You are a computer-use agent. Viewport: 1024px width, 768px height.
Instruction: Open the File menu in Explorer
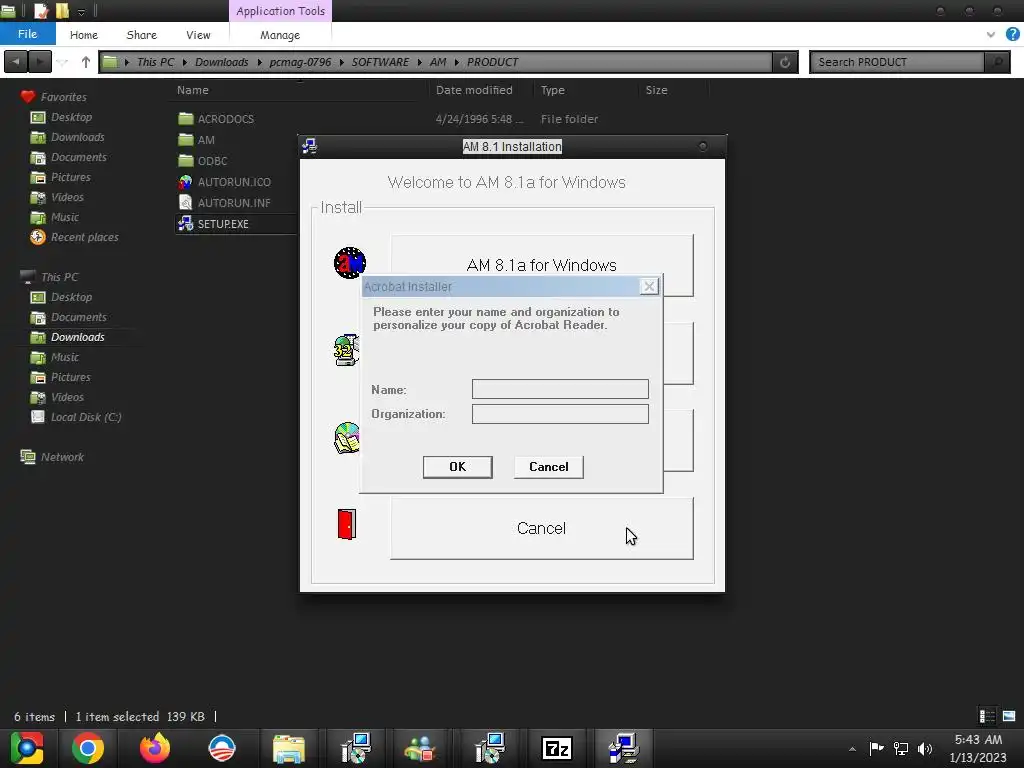coord(27,34)
